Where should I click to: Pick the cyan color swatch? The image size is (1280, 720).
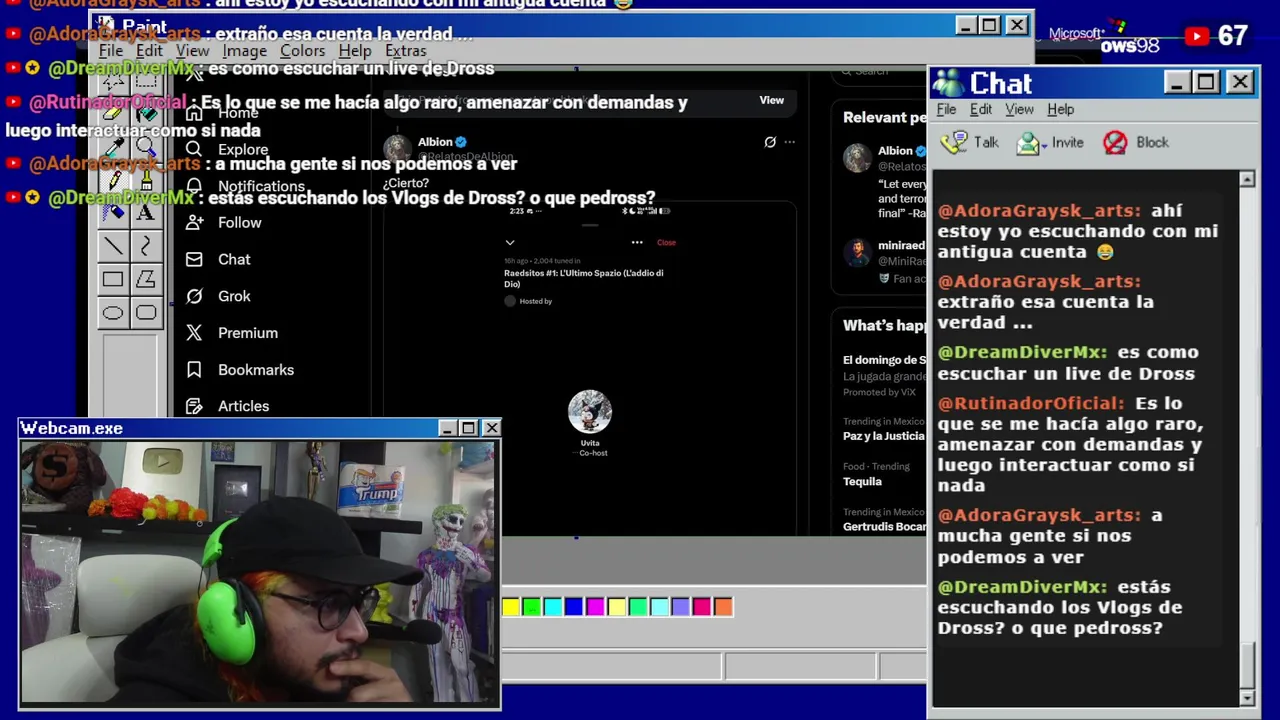pyautogui.click(x=552, y=606)
